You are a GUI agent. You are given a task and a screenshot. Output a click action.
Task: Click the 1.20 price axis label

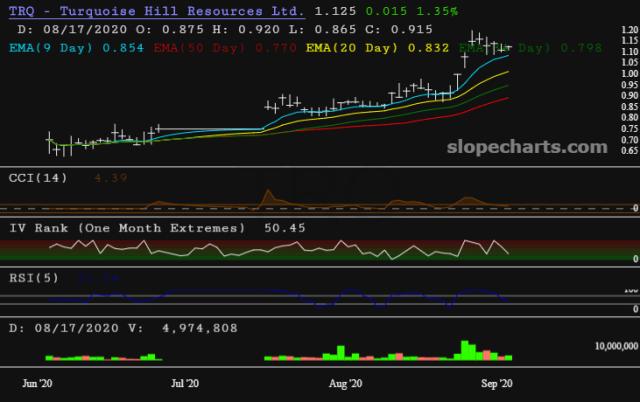(628, 31)
